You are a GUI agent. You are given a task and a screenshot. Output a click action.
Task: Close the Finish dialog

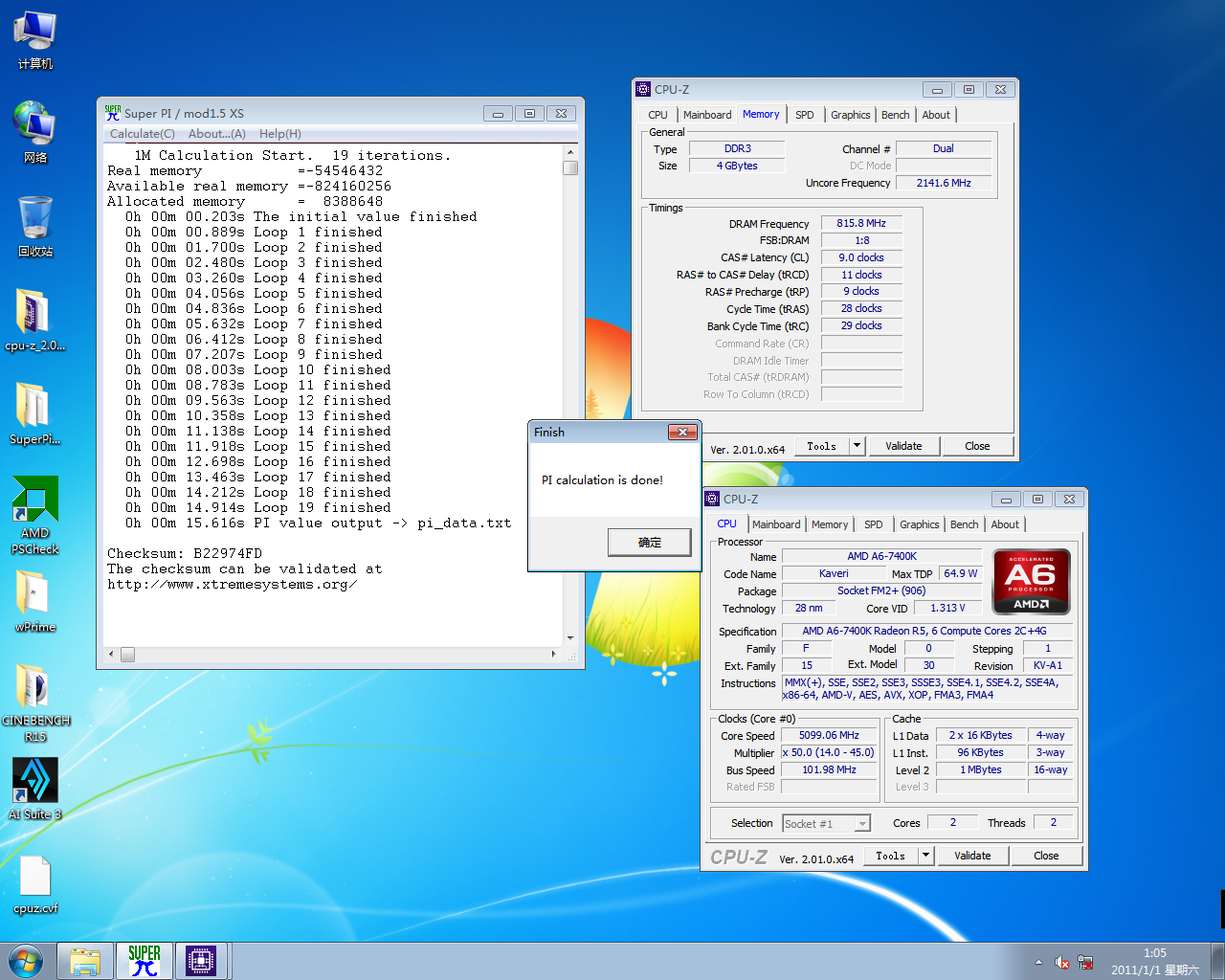click(682, 433)
